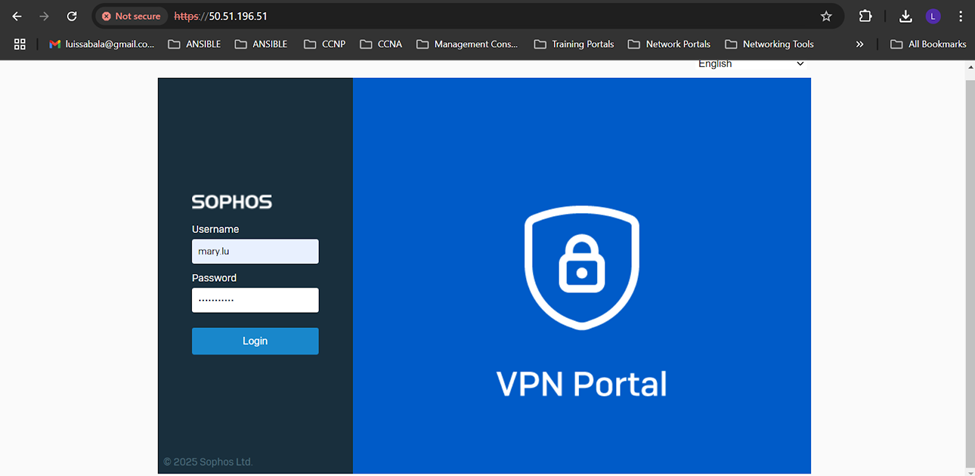This screenshot has height=476, width=975.
Task: Click the Username field with mary.lu
Action: [x=255, y=252]
